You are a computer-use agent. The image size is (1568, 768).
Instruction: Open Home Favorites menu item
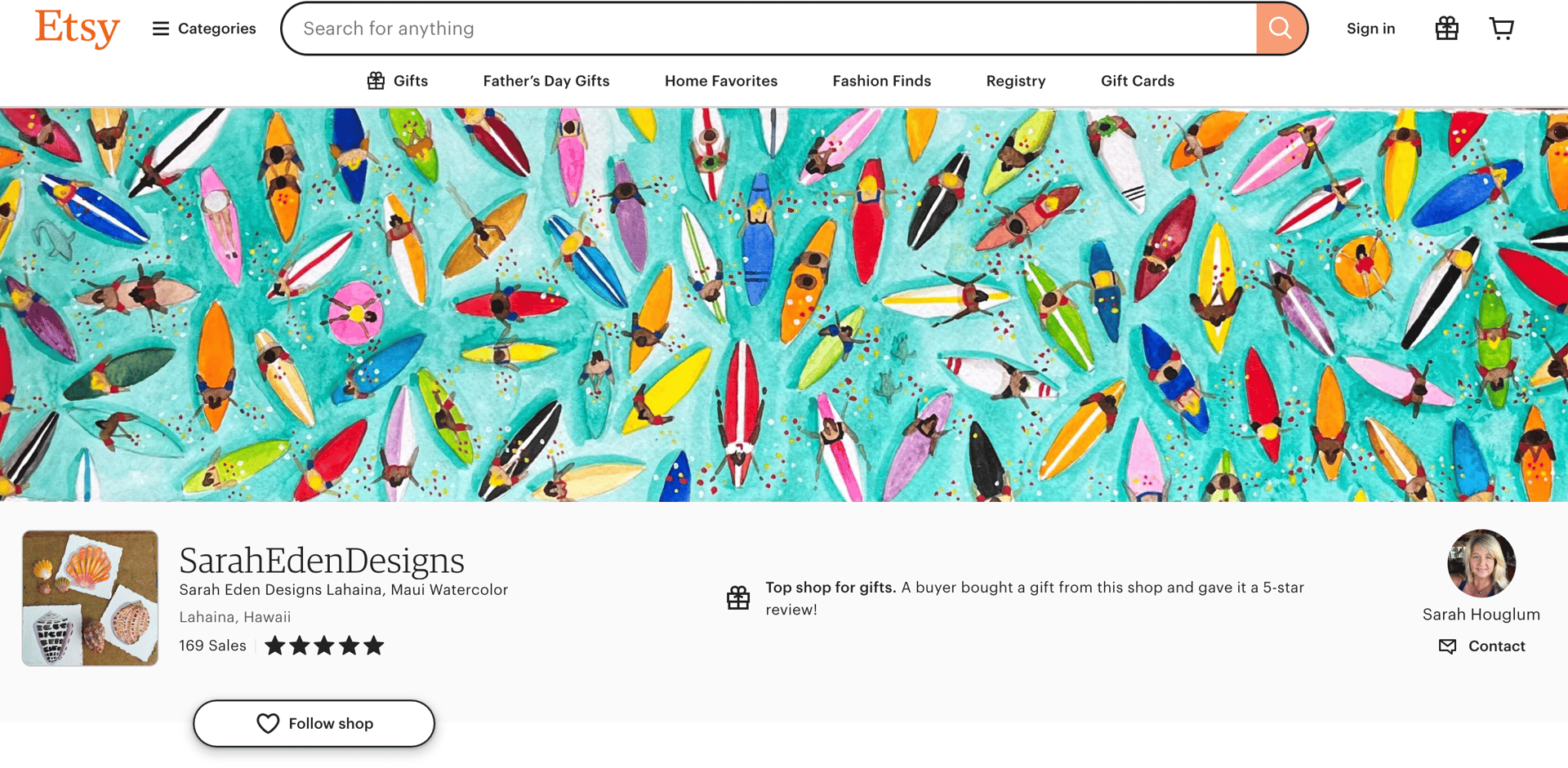click(721, 81)
